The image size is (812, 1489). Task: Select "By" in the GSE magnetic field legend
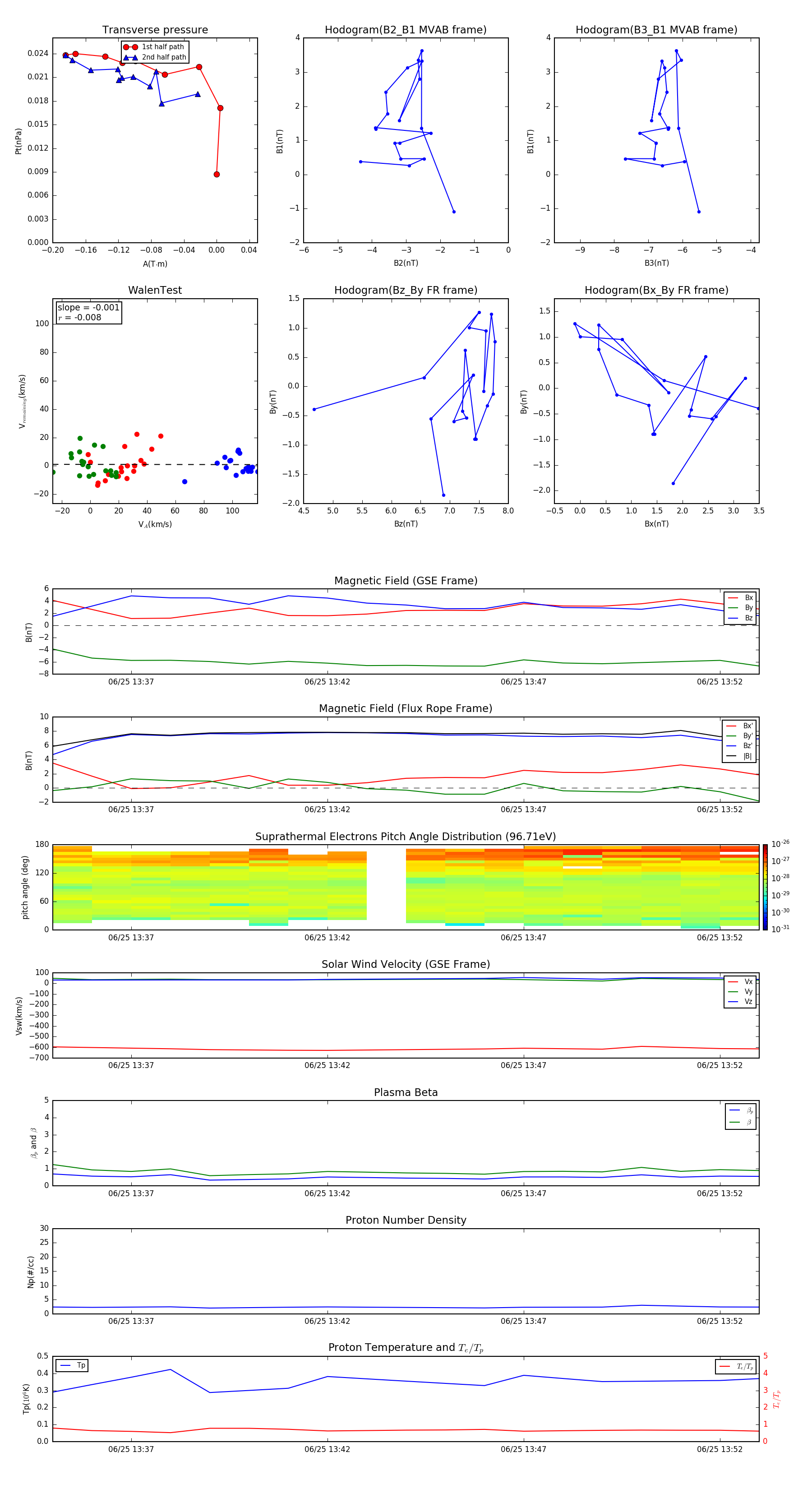(x=741, y=608)
